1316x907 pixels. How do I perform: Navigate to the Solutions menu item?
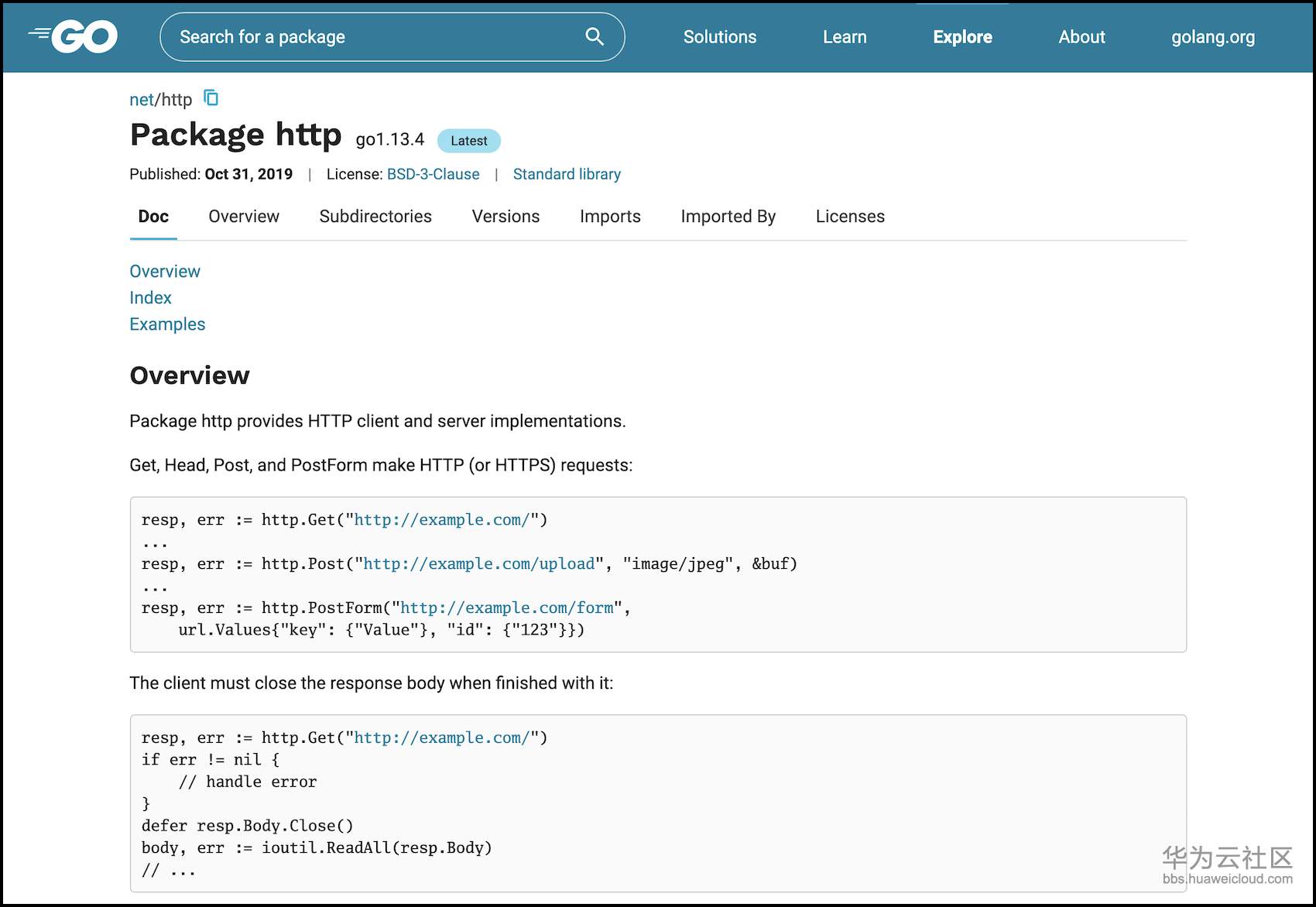point(719,36)
